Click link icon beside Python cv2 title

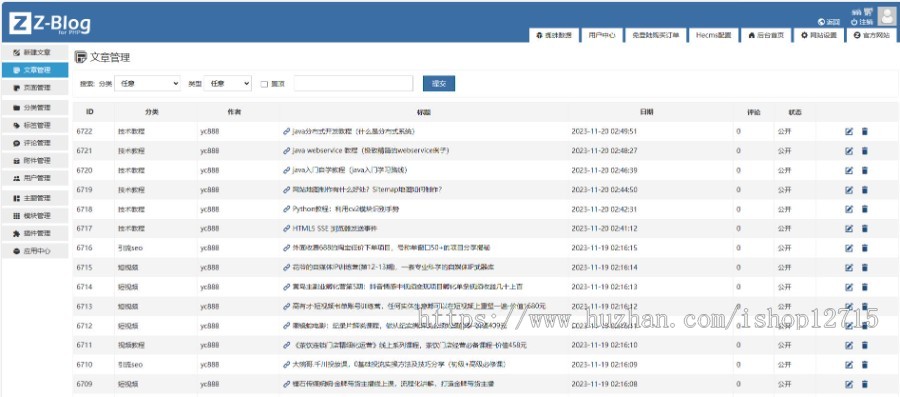(x=287, y=209)
